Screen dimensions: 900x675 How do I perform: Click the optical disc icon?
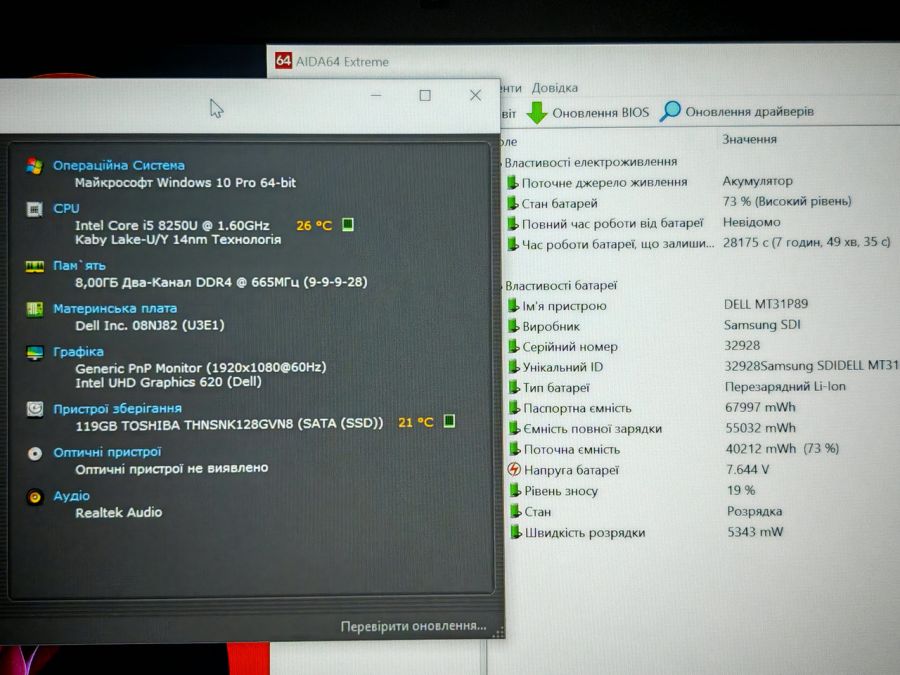(35, 453)
